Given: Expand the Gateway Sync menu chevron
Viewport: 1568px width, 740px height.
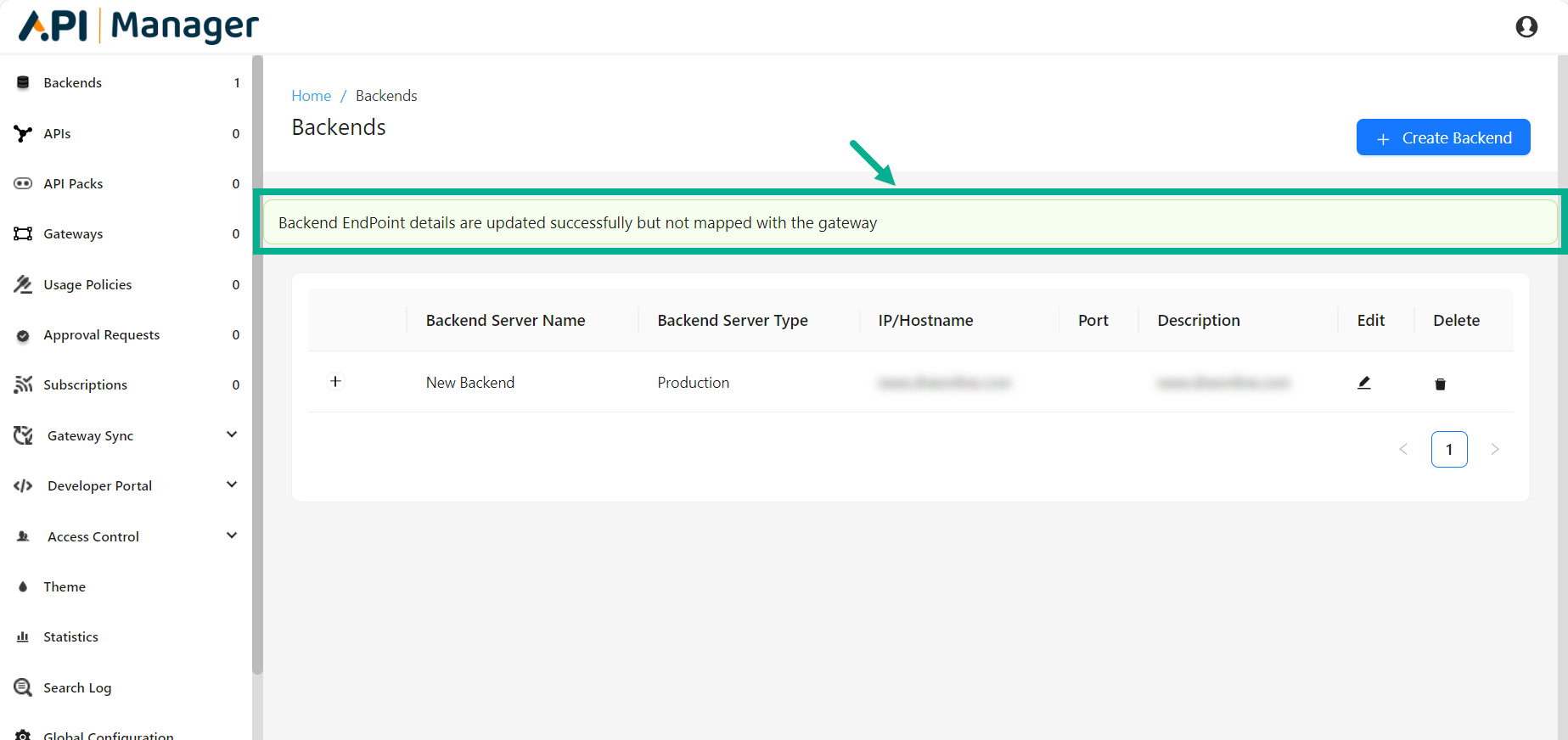Looking at the screenshot, I should 232,434.
